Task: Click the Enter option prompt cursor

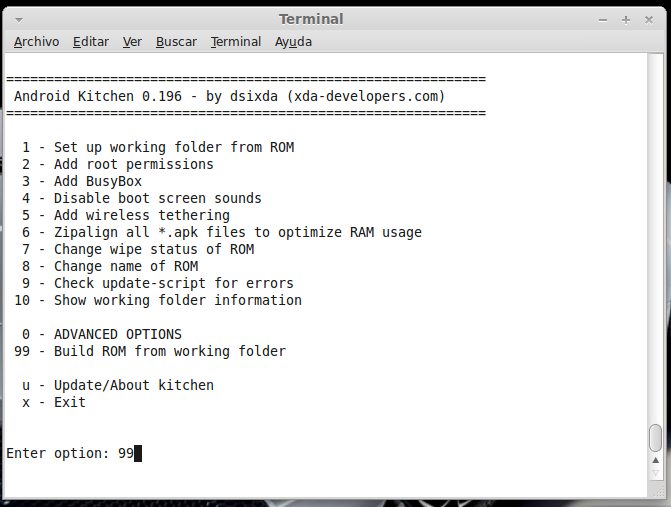Action: (x=138, y=453)
